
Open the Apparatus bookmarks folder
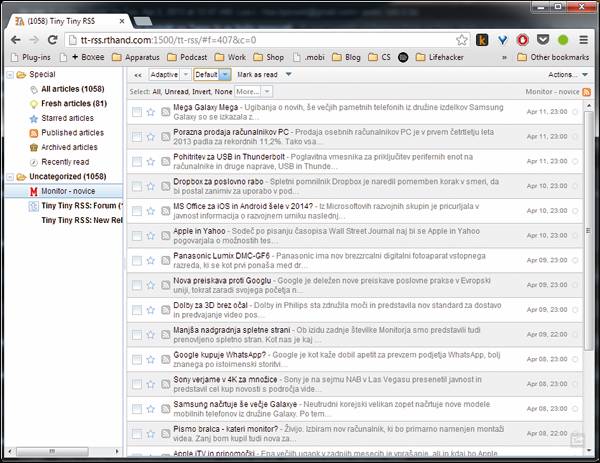(136, 57)
